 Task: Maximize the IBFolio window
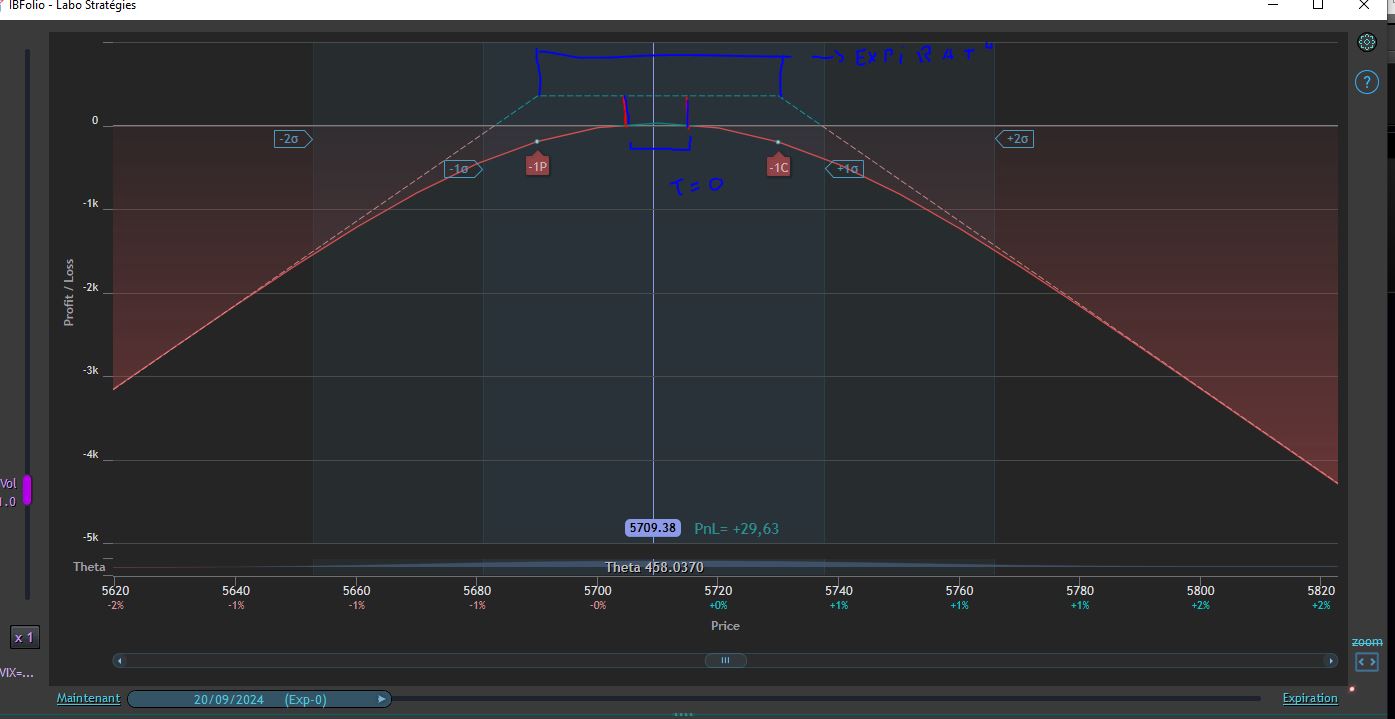[x=1318, y=5]
